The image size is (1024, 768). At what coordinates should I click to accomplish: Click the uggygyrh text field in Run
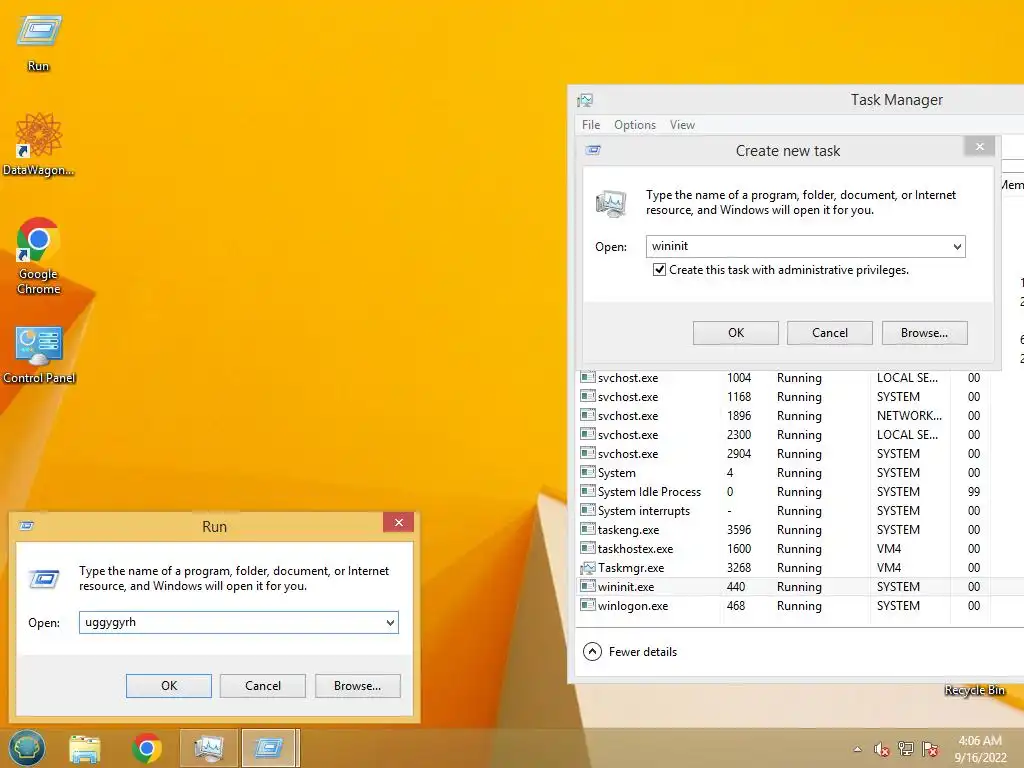(x=231, y=622)
